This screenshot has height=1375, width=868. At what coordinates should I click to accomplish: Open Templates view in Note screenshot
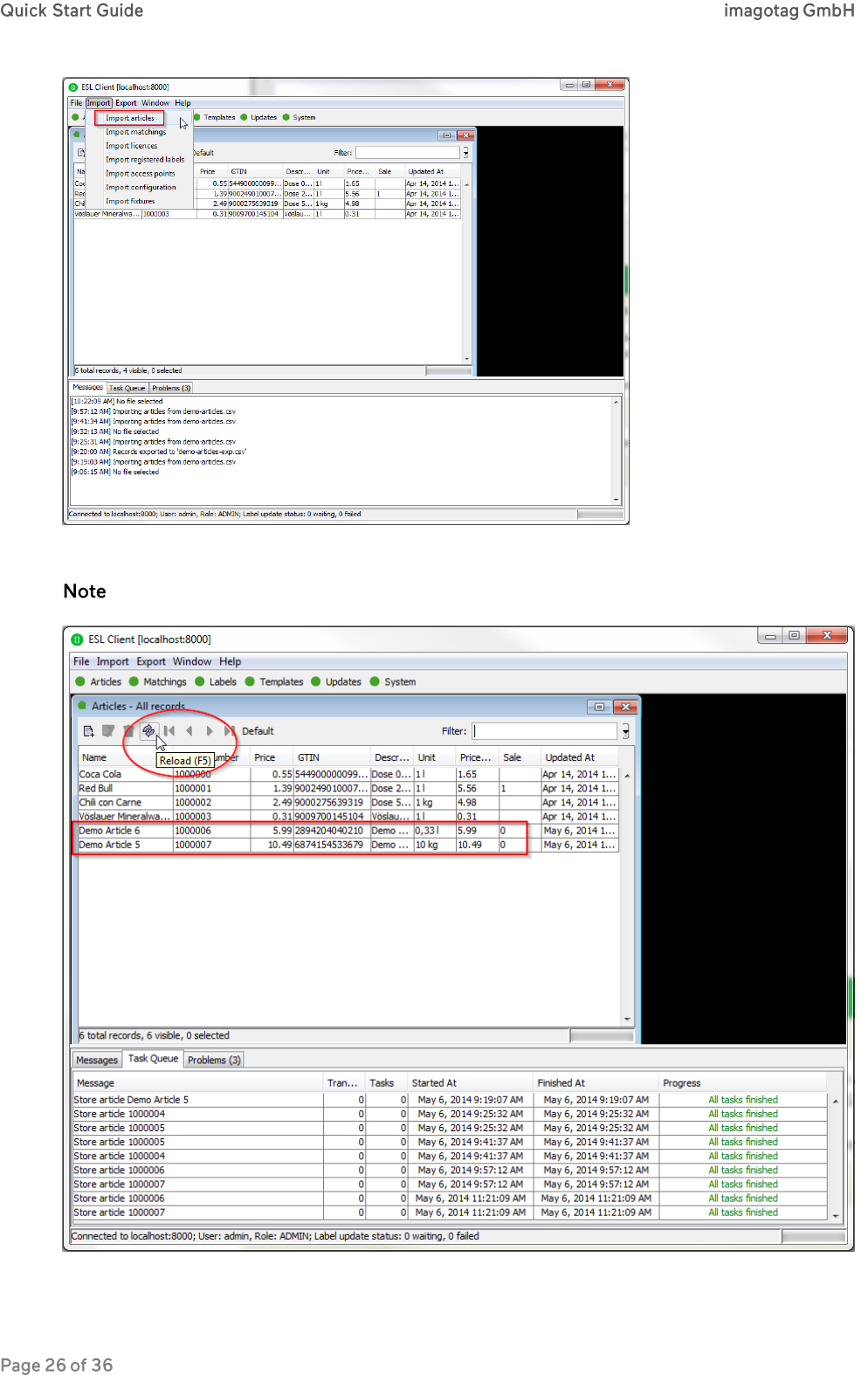[274, 681]
